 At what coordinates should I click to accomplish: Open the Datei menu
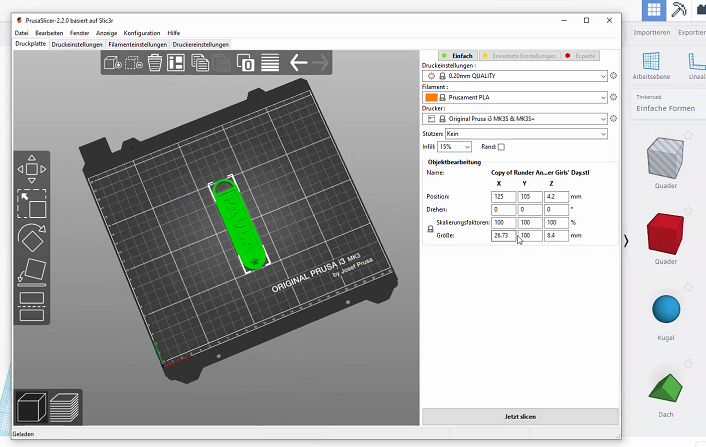coord(21,33)
